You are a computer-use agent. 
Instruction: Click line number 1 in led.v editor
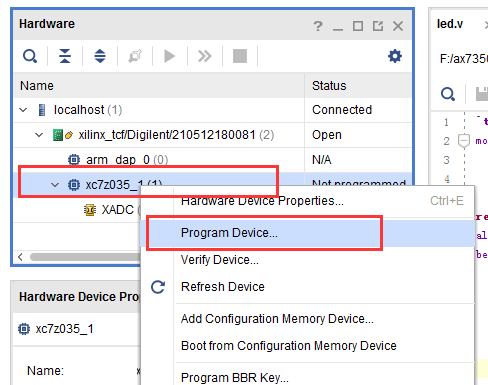(446, 122)
